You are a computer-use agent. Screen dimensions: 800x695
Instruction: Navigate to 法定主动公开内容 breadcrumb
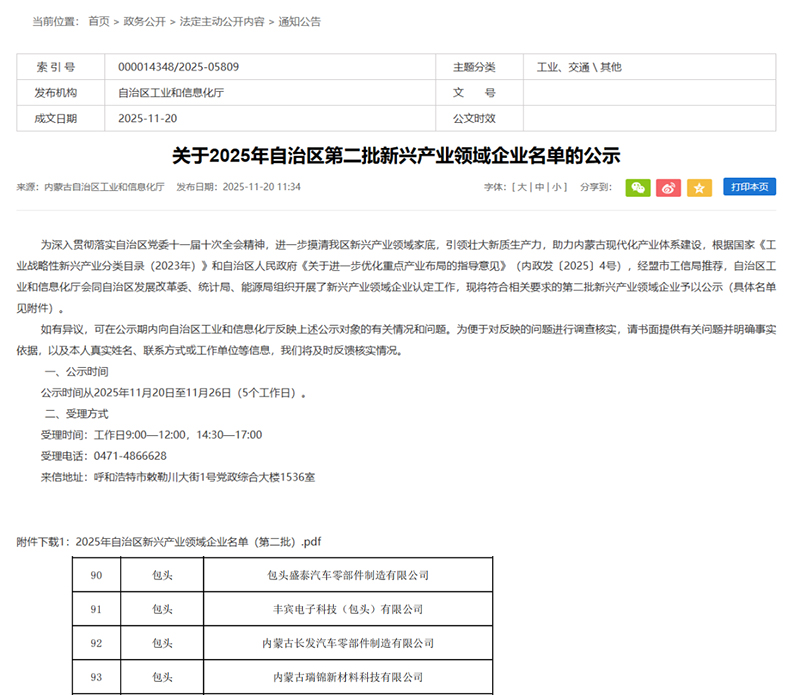coord(222,21)
